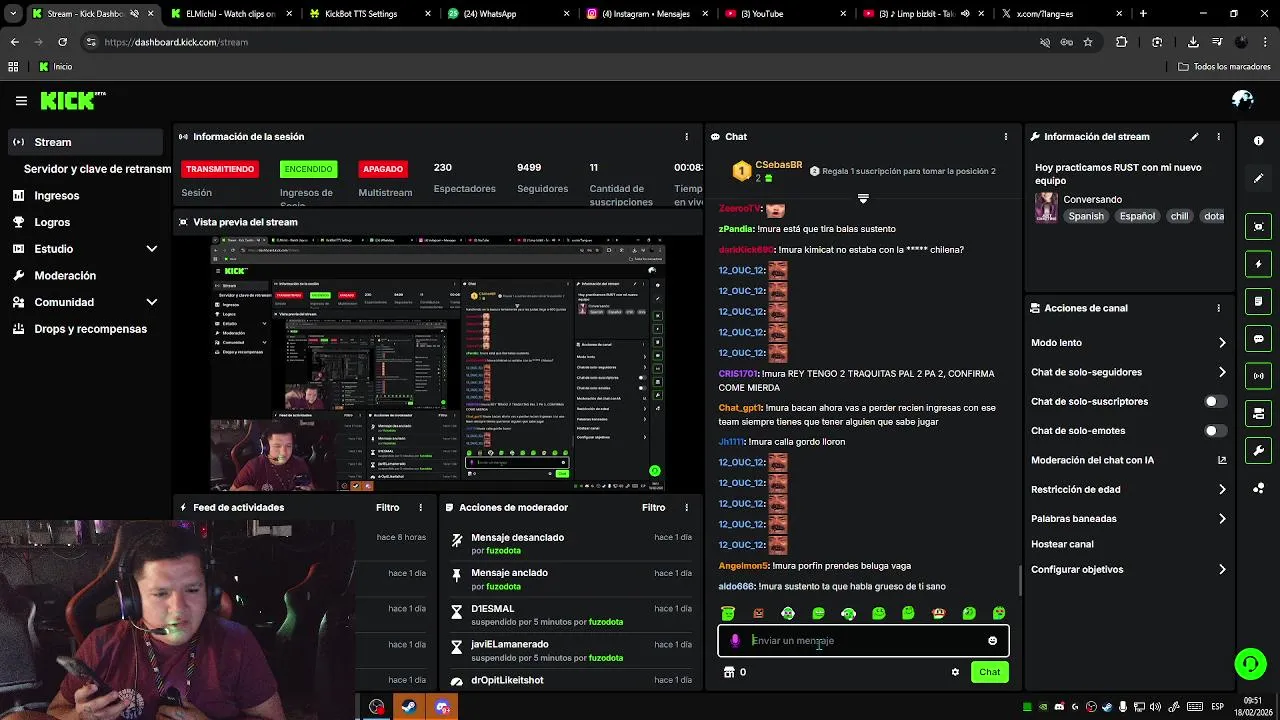Open Filtro in Acciones de moderador

pos(653,508)
